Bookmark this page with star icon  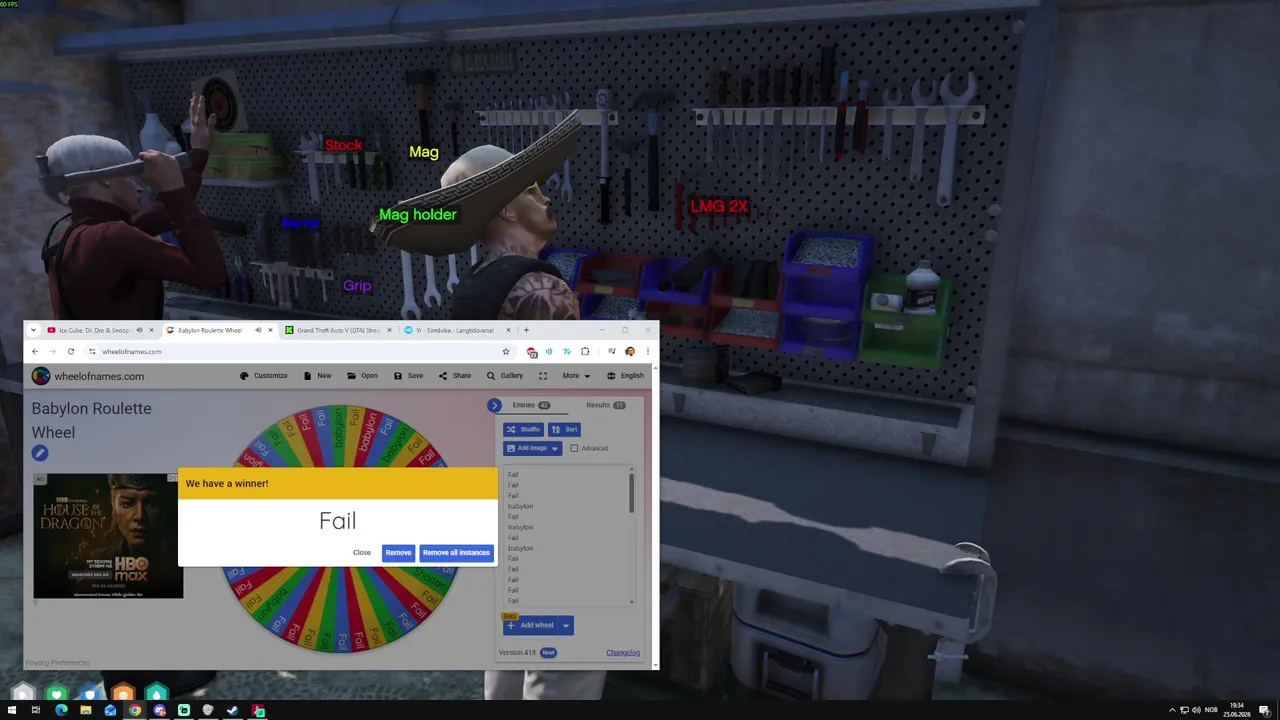pos(506,351)
